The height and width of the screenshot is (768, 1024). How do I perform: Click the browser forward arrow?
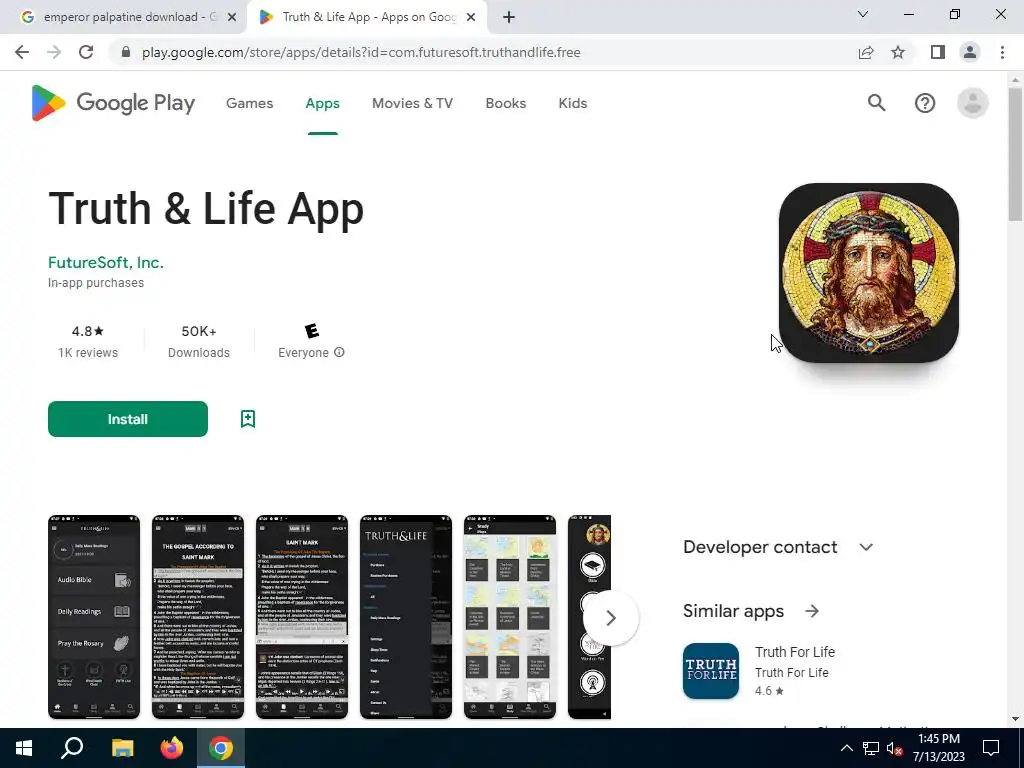pyautogui.click(x=54, y=52)
